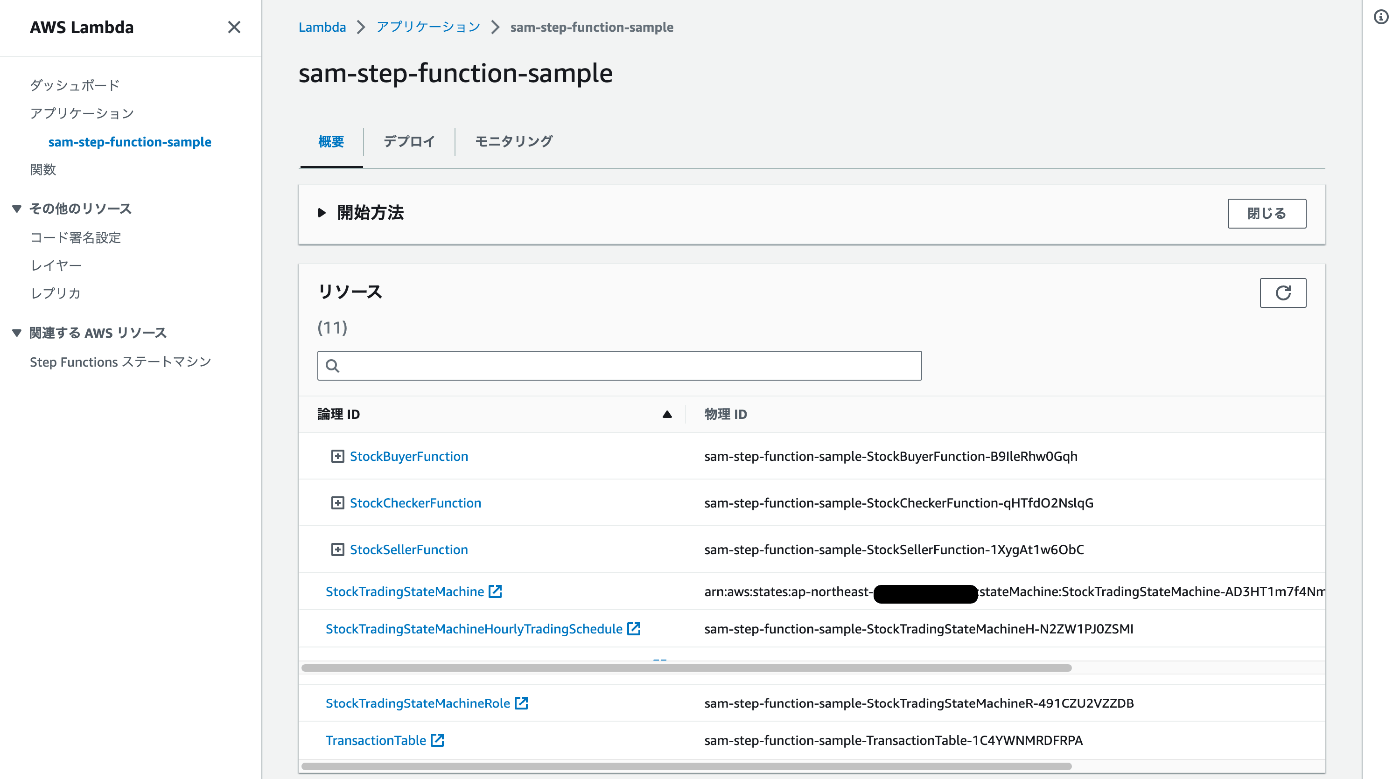Viewport: 1400px width, 779px height.
Task: Click the resources search input field
Action: pos(619,366)
